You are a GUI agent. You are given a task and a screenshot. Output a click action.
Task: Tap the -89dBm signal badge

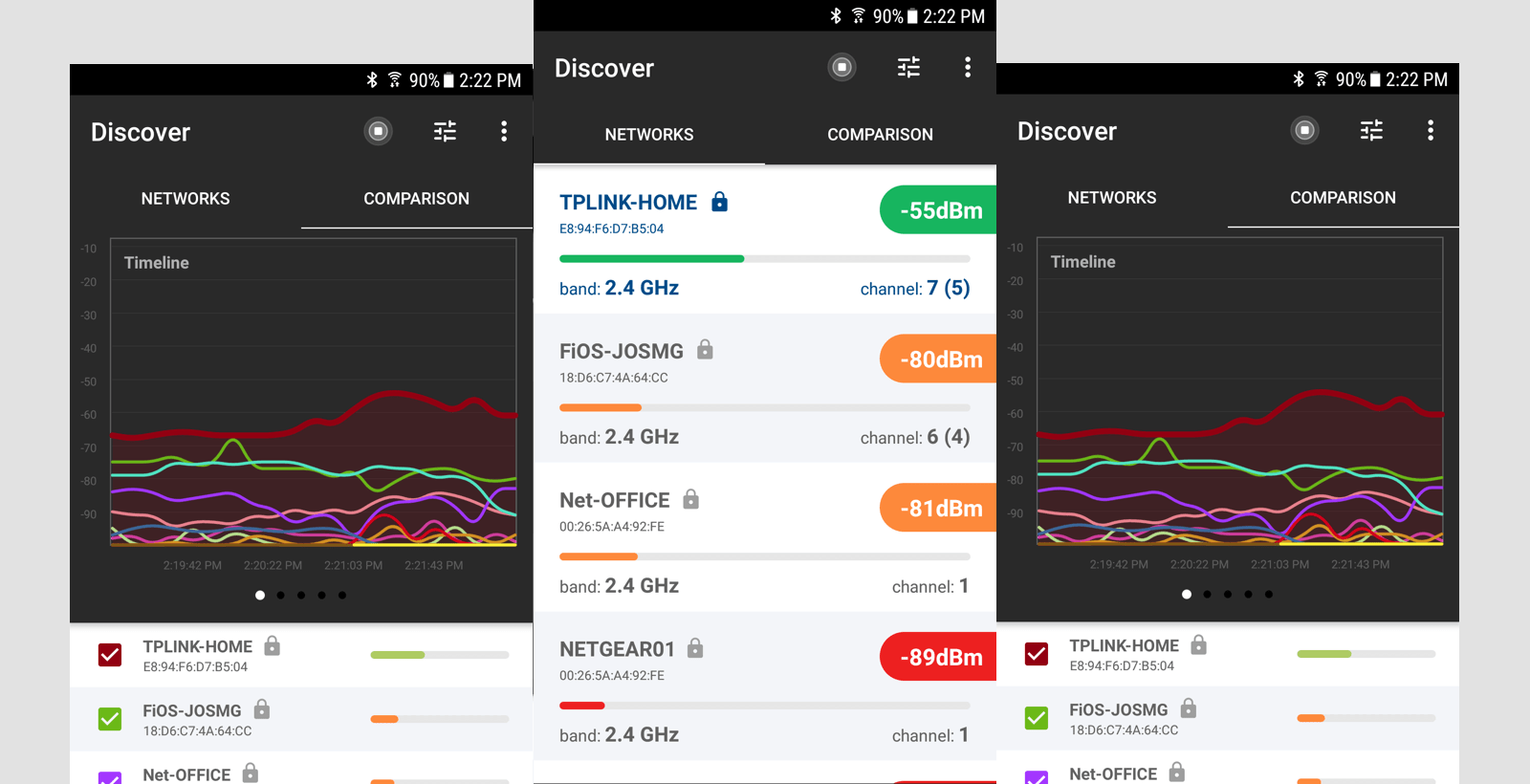tap(938, 657)
